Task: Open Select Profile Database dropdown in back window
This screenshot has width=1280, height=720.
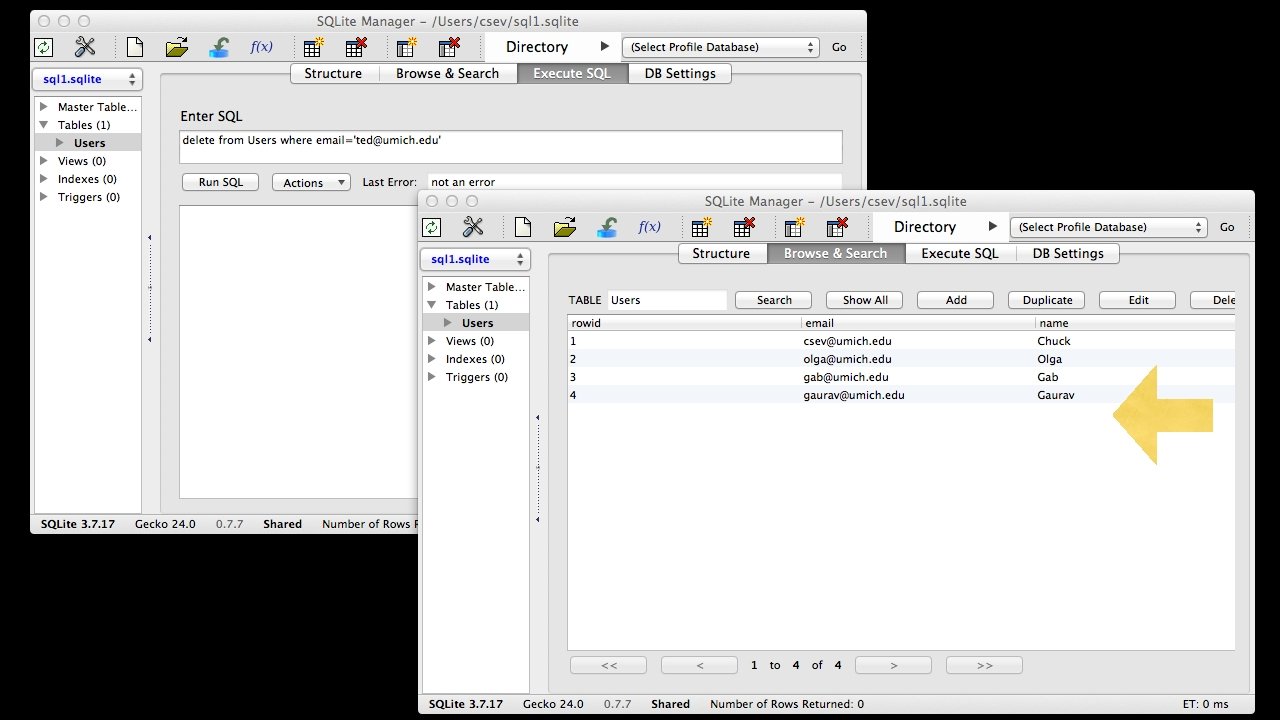Action: (x=721, y=47)
